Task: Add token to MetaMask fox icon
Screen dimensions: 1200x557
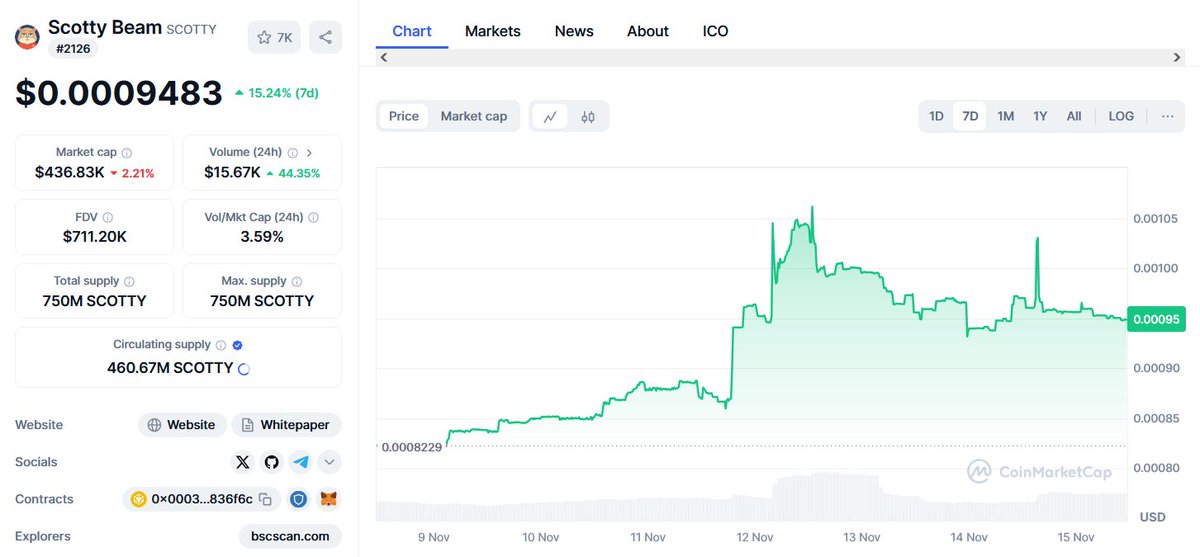Action: (x=328, y=499)
